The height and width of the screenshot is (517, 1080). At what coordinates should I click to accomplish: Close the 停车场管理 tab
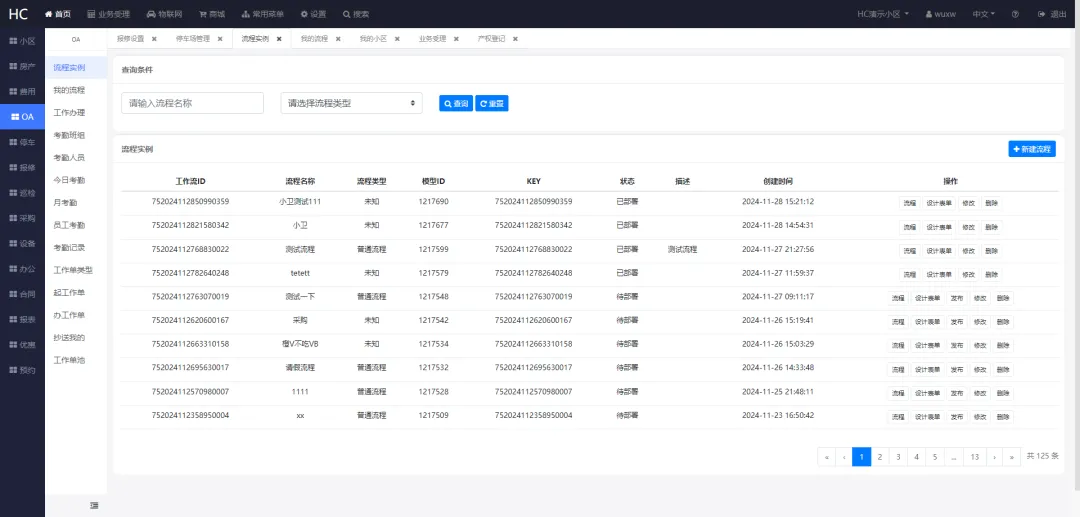(220, 39)
